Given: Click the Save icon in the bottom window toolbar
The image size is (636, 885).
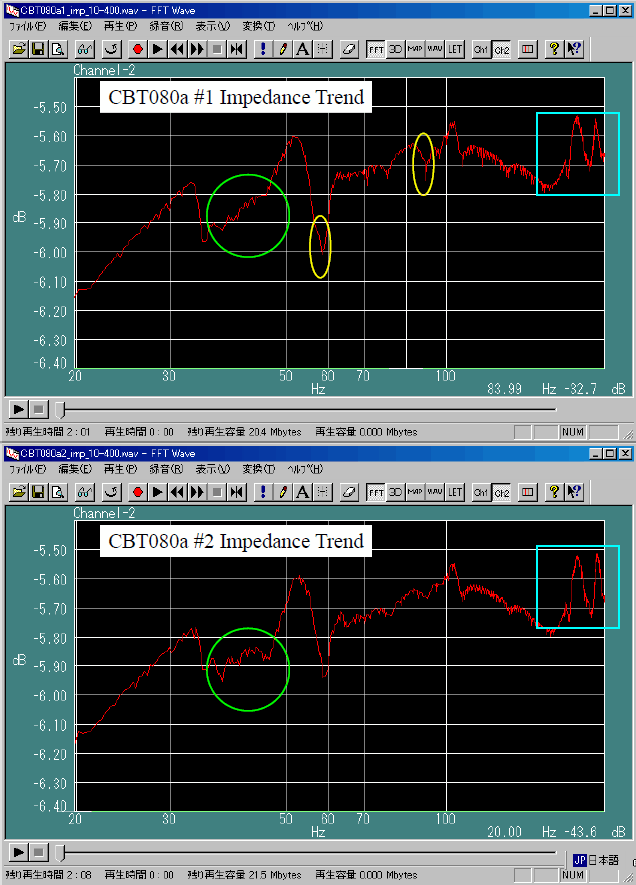Looking at the screenshot, I should click(x=38, y=492).
